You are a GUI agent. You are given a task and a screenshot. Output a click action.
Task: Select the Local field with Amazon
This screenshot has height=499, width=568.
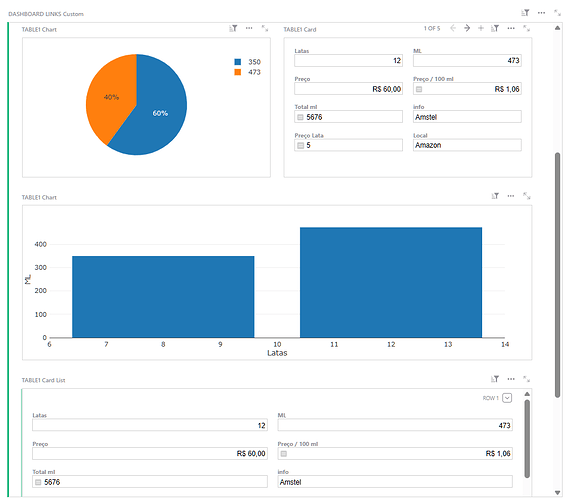pos(467,145)
